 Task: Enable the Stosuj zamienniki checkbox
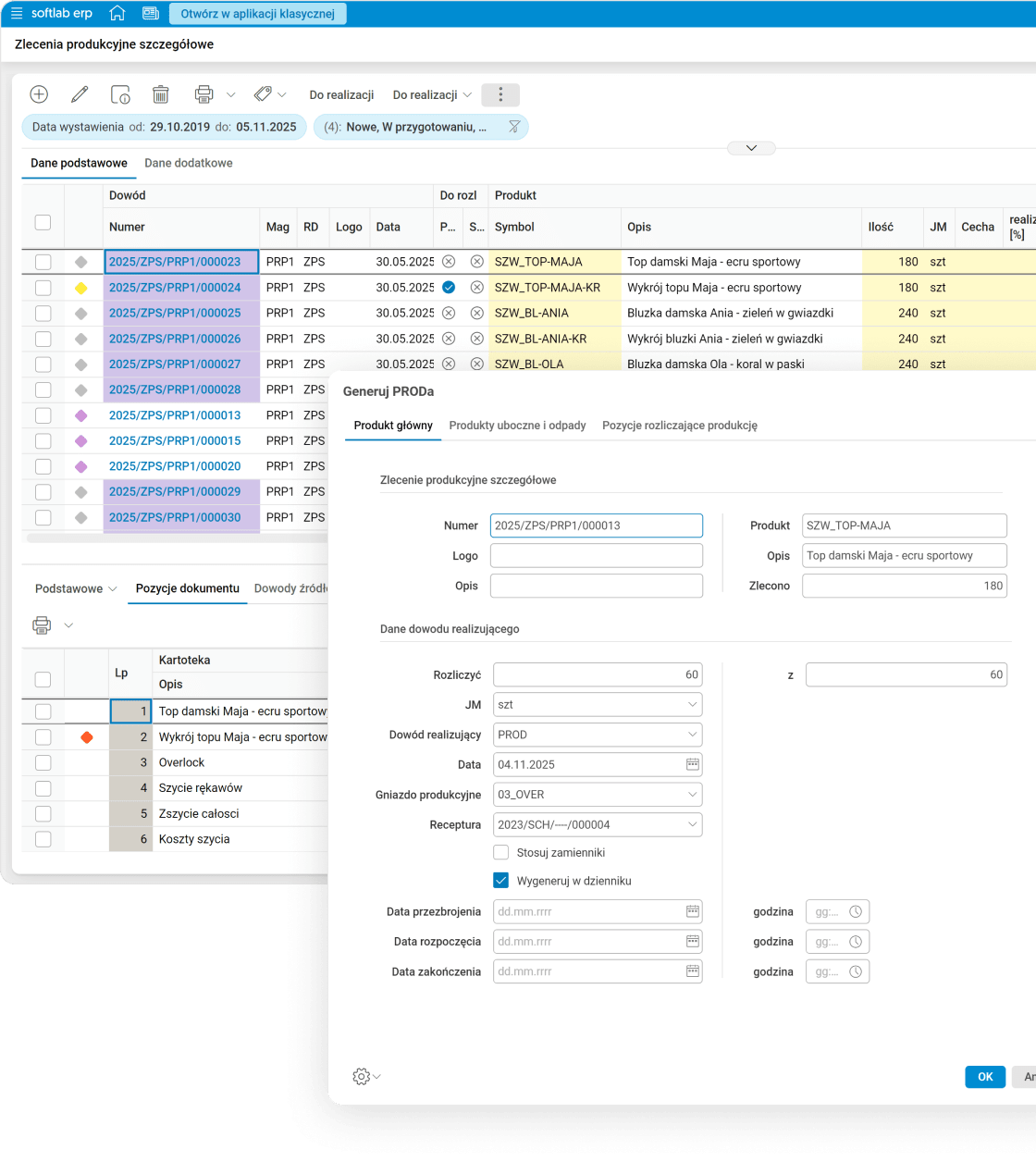coord(501,852)
